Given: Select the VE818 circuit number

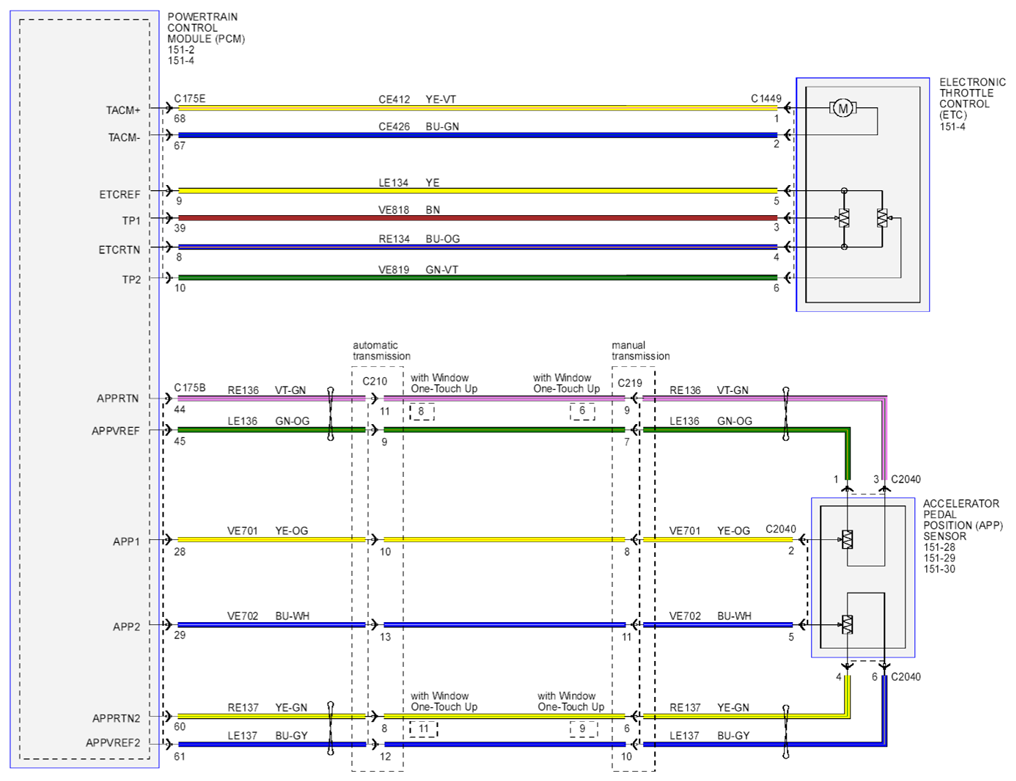Looking at the screenshot, I should click(393, 210).
